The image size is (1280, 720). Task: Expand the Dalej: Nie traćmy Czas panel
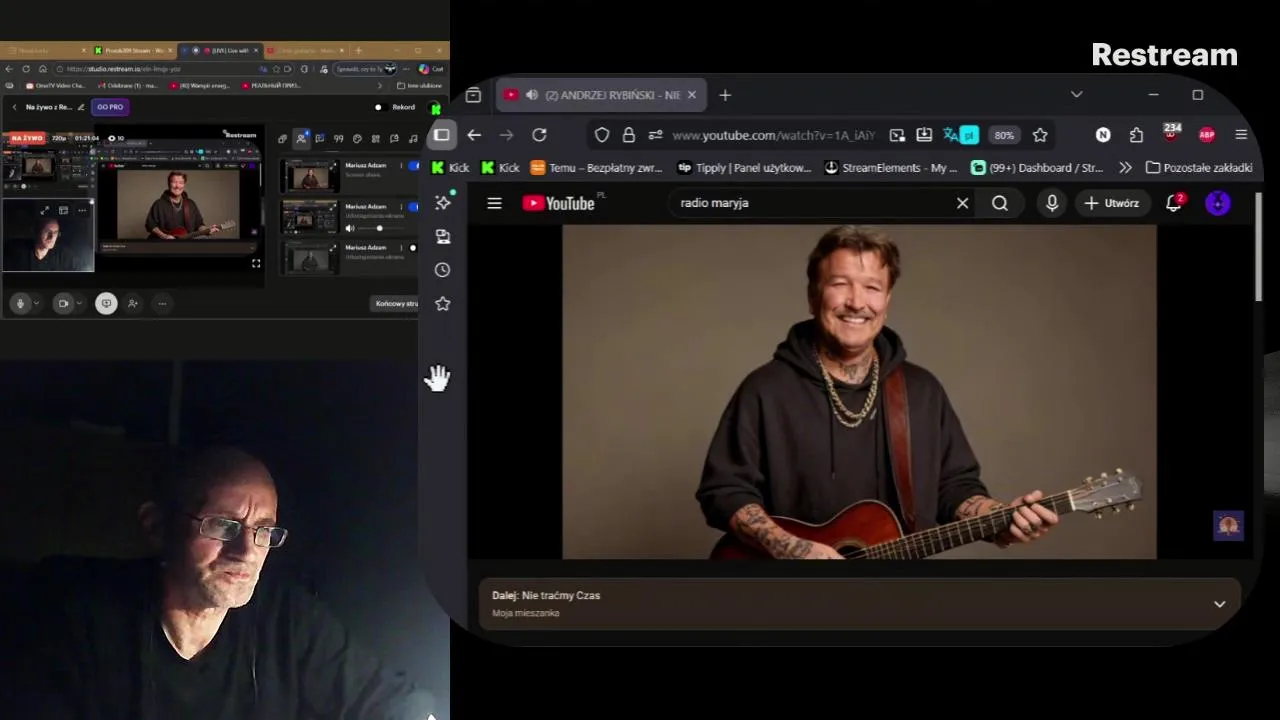(x=1219, y=604)
